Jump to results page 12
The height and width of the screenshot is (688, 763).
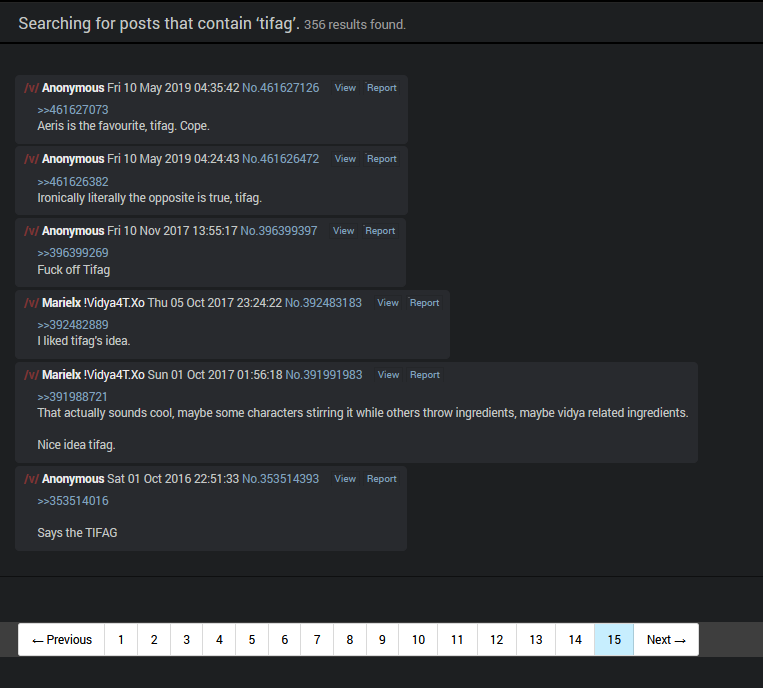tap(496, 640)
